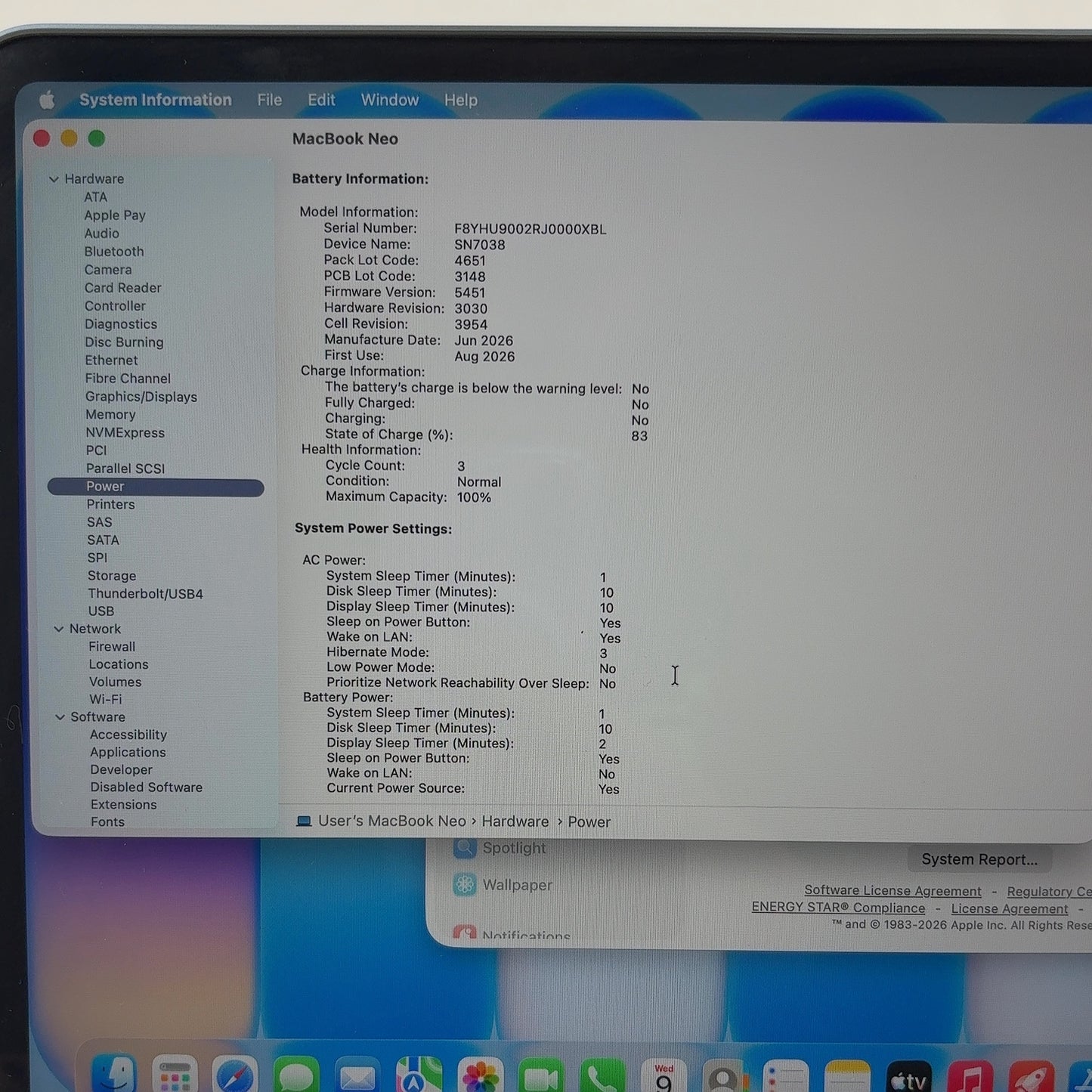Open the Calendar icon showing Wed 9
The height and width of the screenshot is (1092, 1092).
[664, 1077]
